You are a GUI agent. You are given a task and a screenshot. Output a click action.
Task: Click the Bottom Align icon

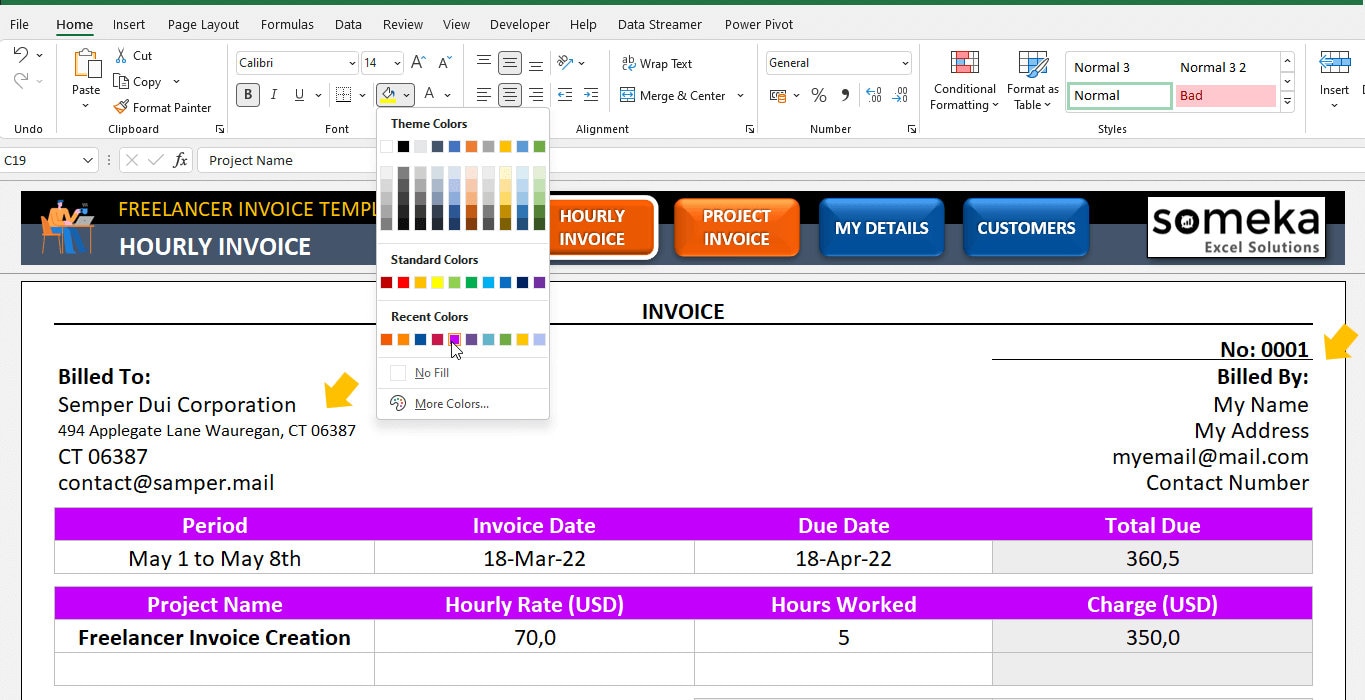point(536,63)
